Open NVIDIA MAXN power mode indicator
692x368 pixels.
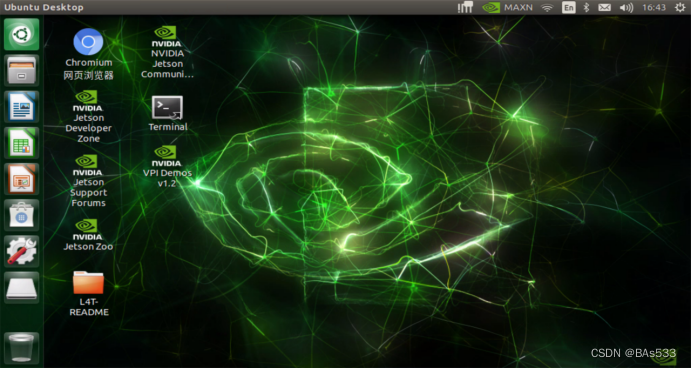pyautogui.click(x=508, y=8)
